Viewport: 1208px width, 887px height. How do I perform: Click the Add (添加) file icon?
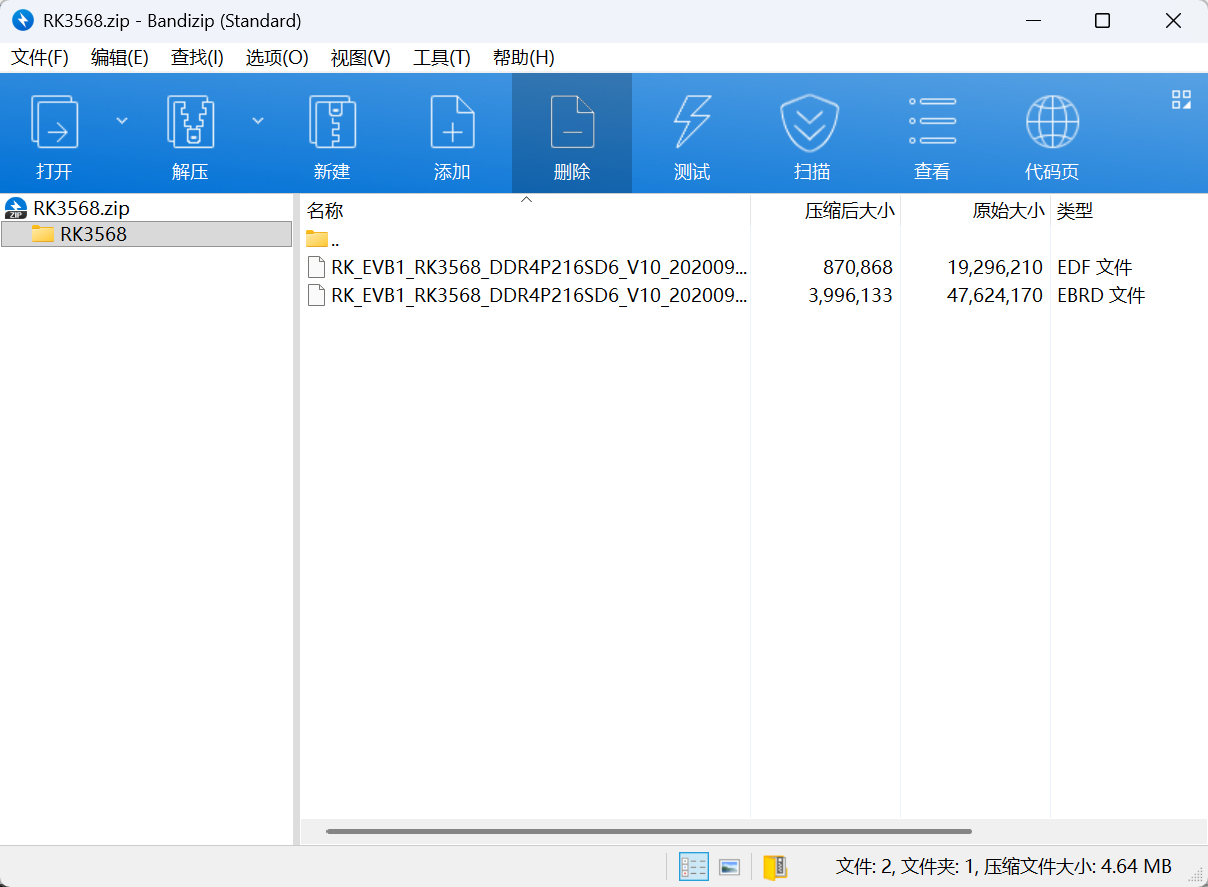tap(452, 122)
